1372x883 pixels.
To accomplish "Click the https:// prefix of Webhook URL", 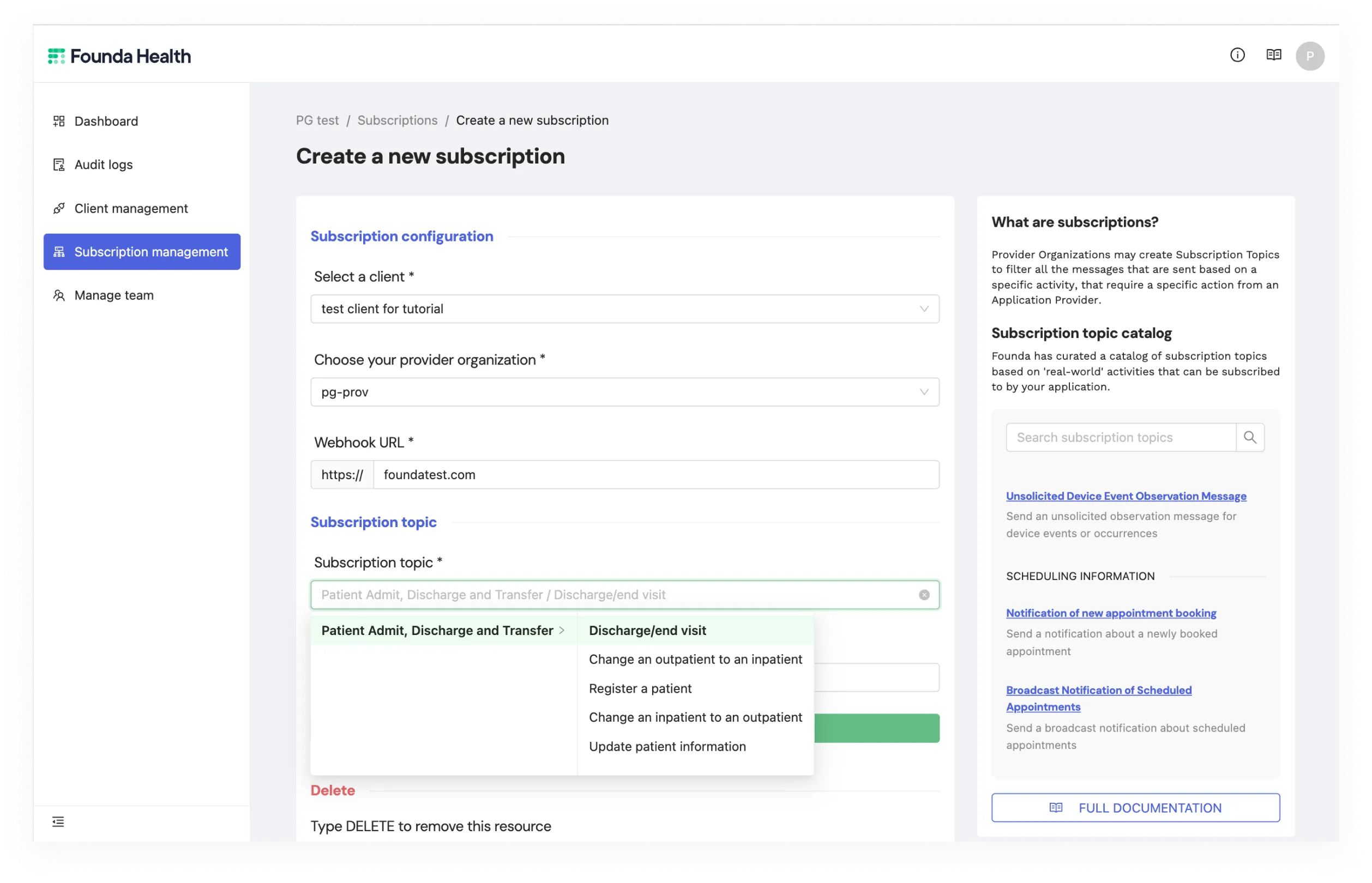I will (x=342, y=475).
